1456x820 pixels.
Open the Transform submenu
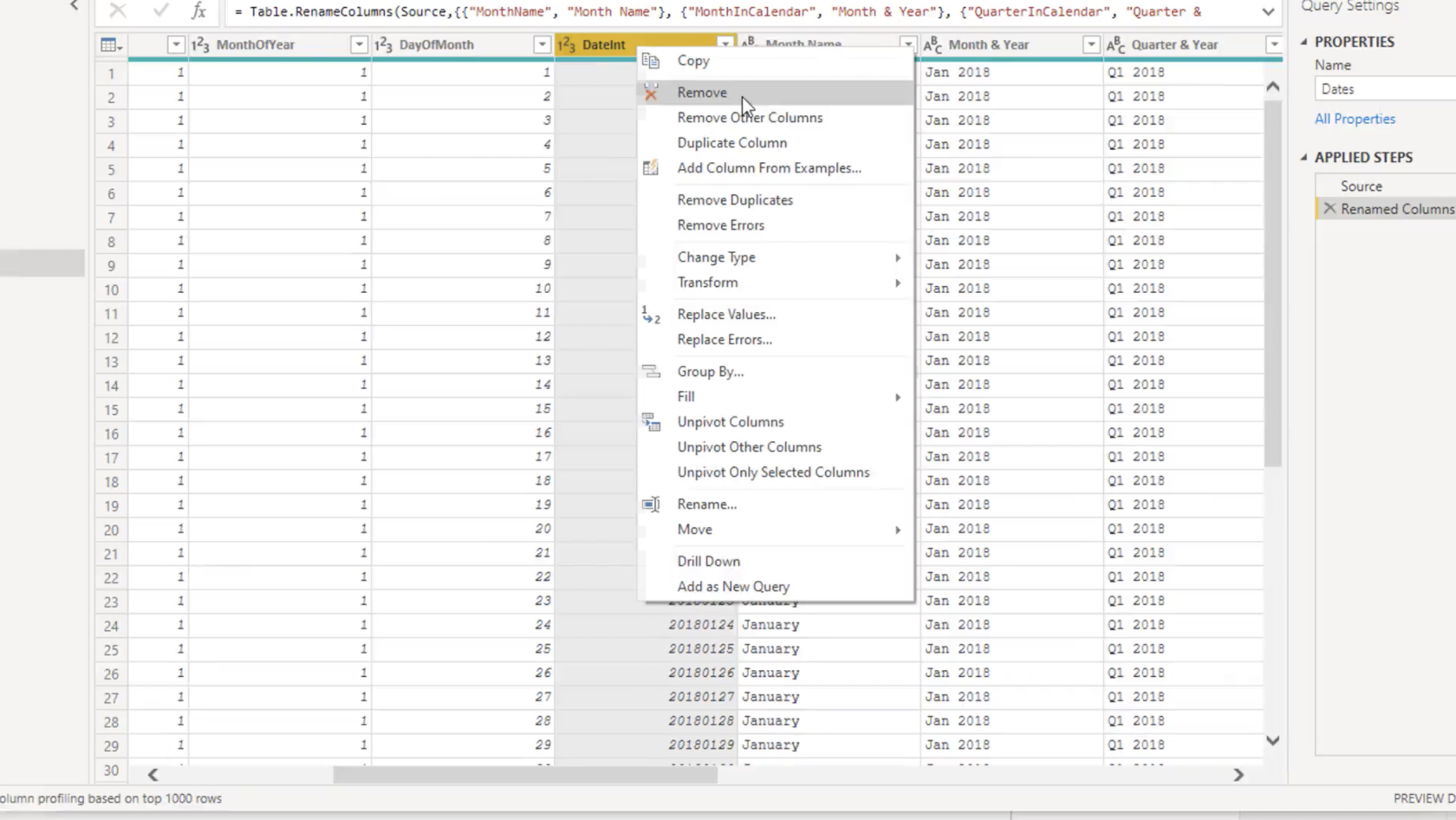[776, 283]
